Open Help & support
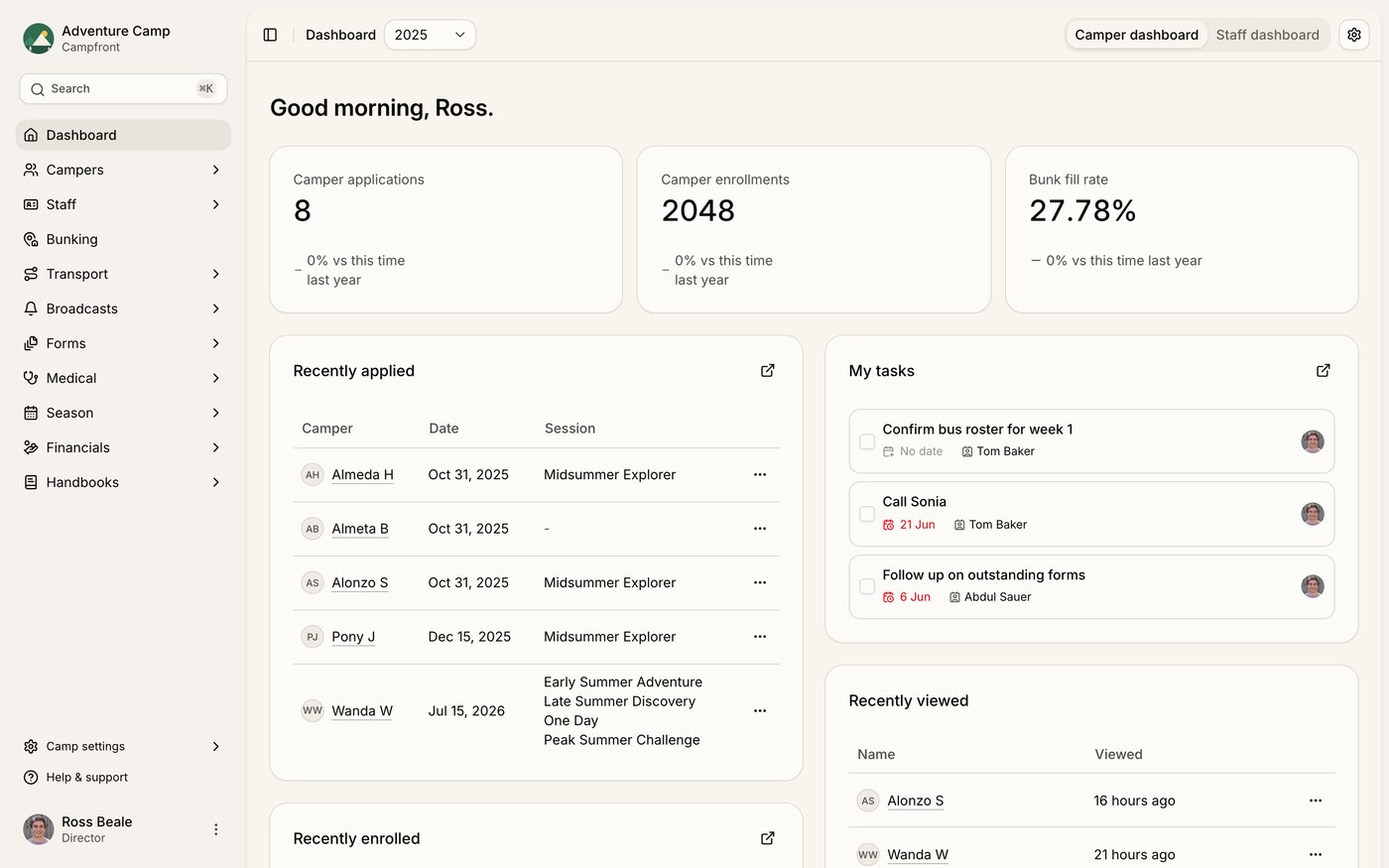 point(123,778)
